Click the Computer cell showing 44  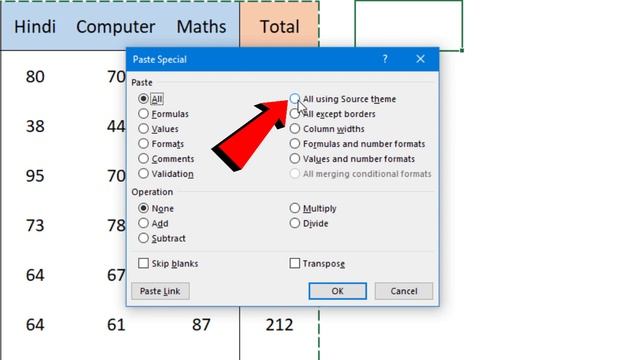(116, 127)
